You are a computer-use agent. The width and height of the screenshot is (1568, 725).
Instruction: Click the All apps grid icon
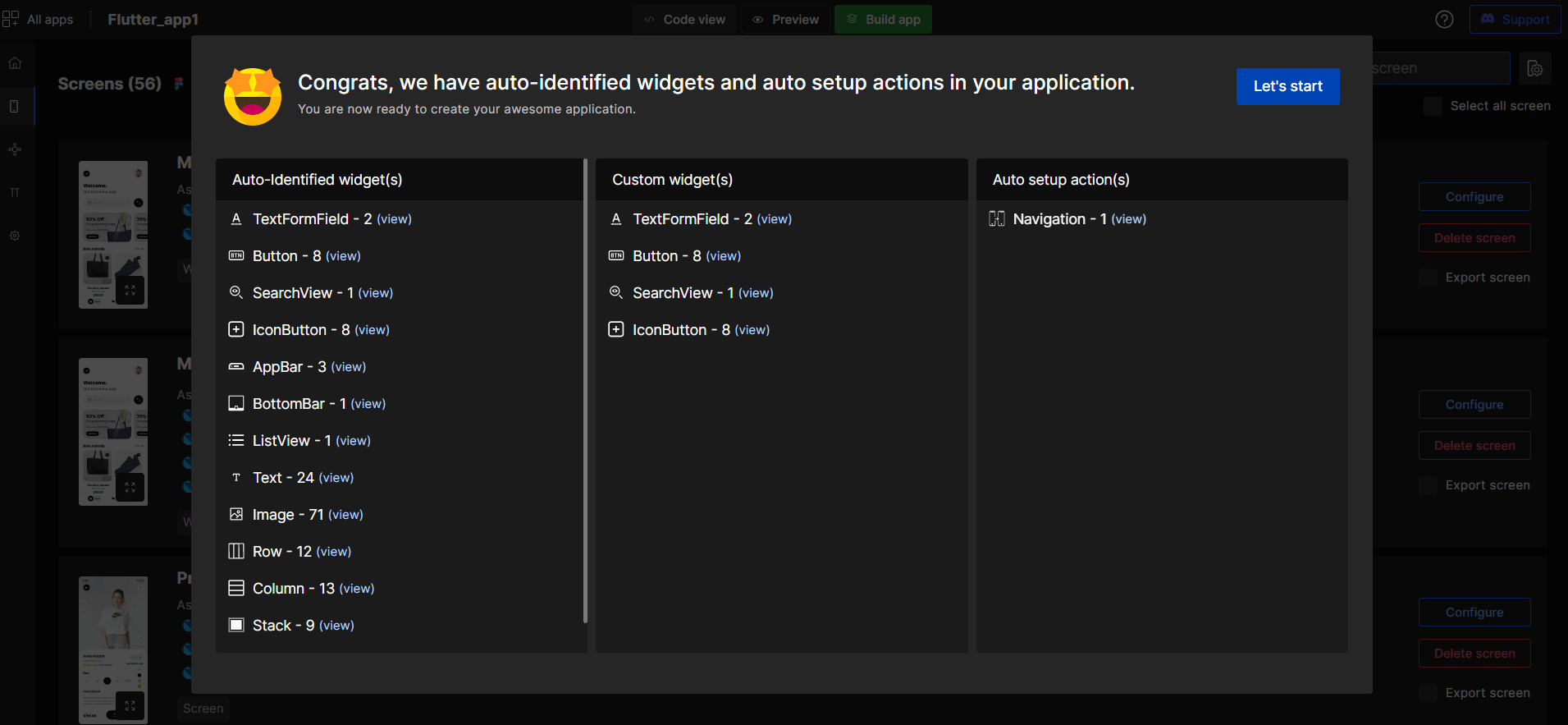click(x=11, y=19)
